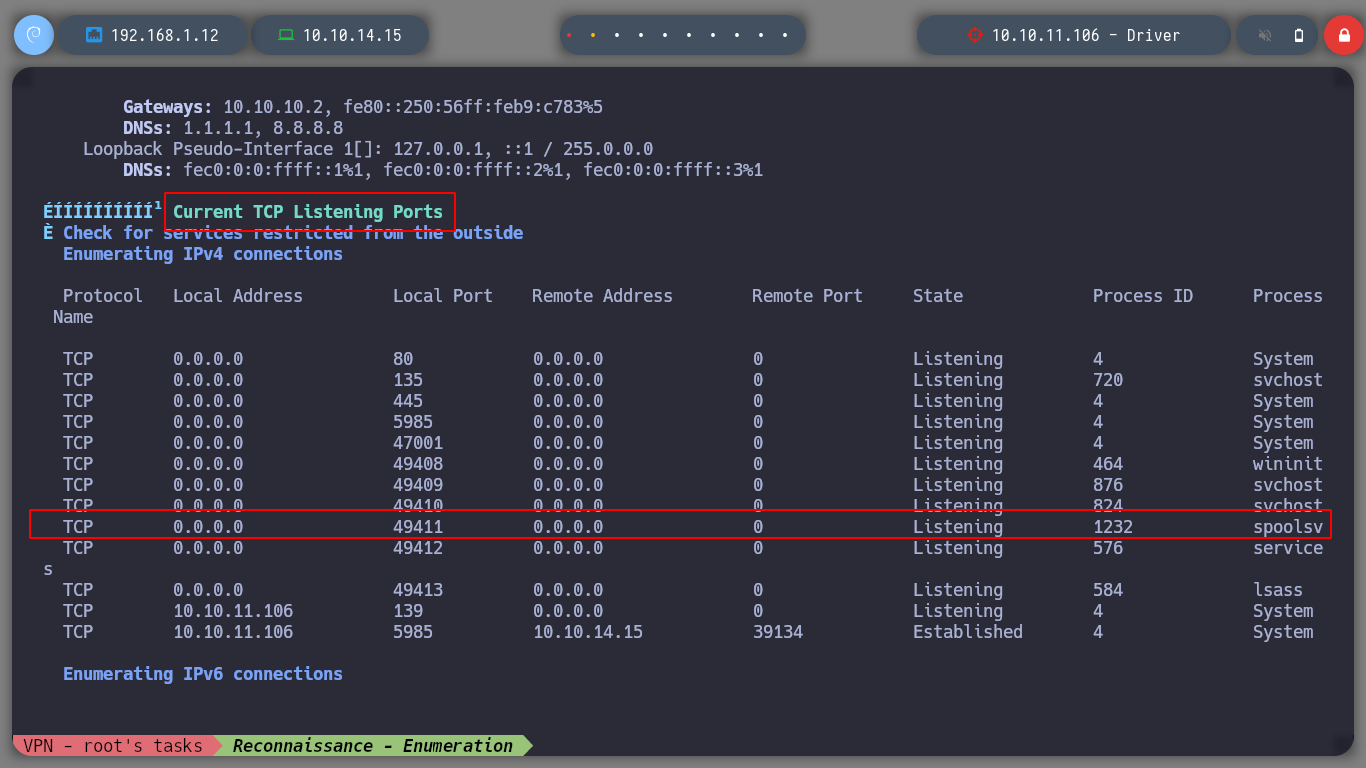Click the 'Loopback Pseudo-Interface 1' line
Viewport: 1366px width, 768px height.
368,149
